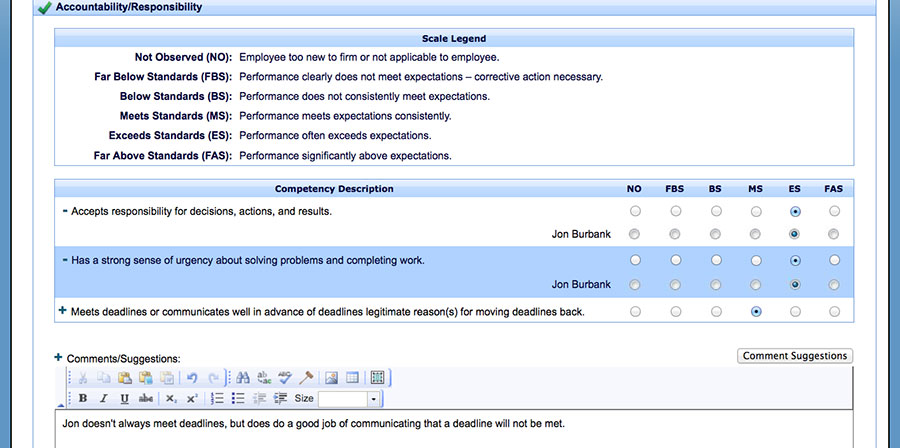900x448 pixels.
Task: Run the spell check tool
Action: 285,378
